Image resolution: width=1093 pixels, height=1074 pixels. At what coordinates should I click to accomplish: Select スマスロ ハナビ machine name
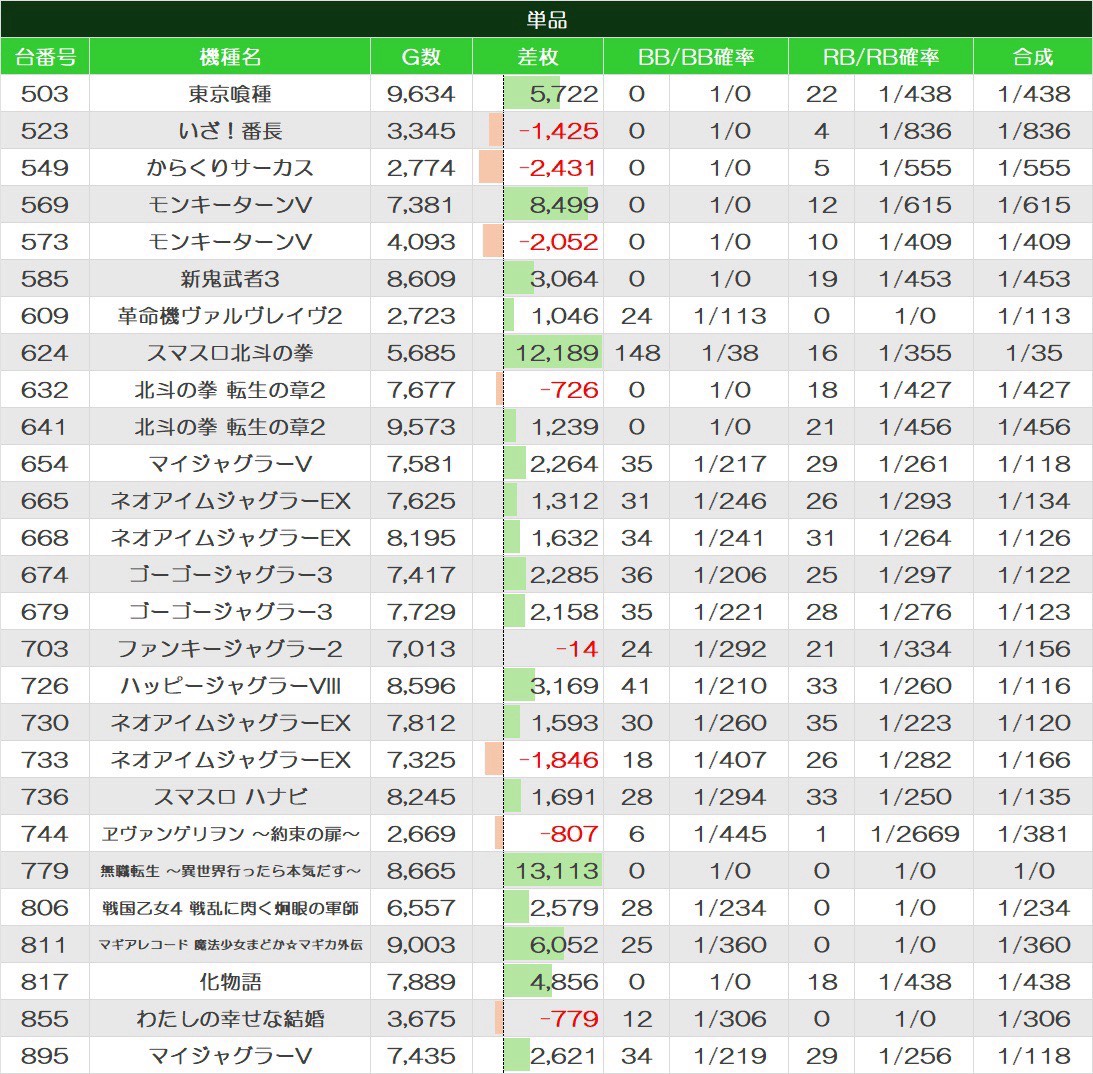230,795
